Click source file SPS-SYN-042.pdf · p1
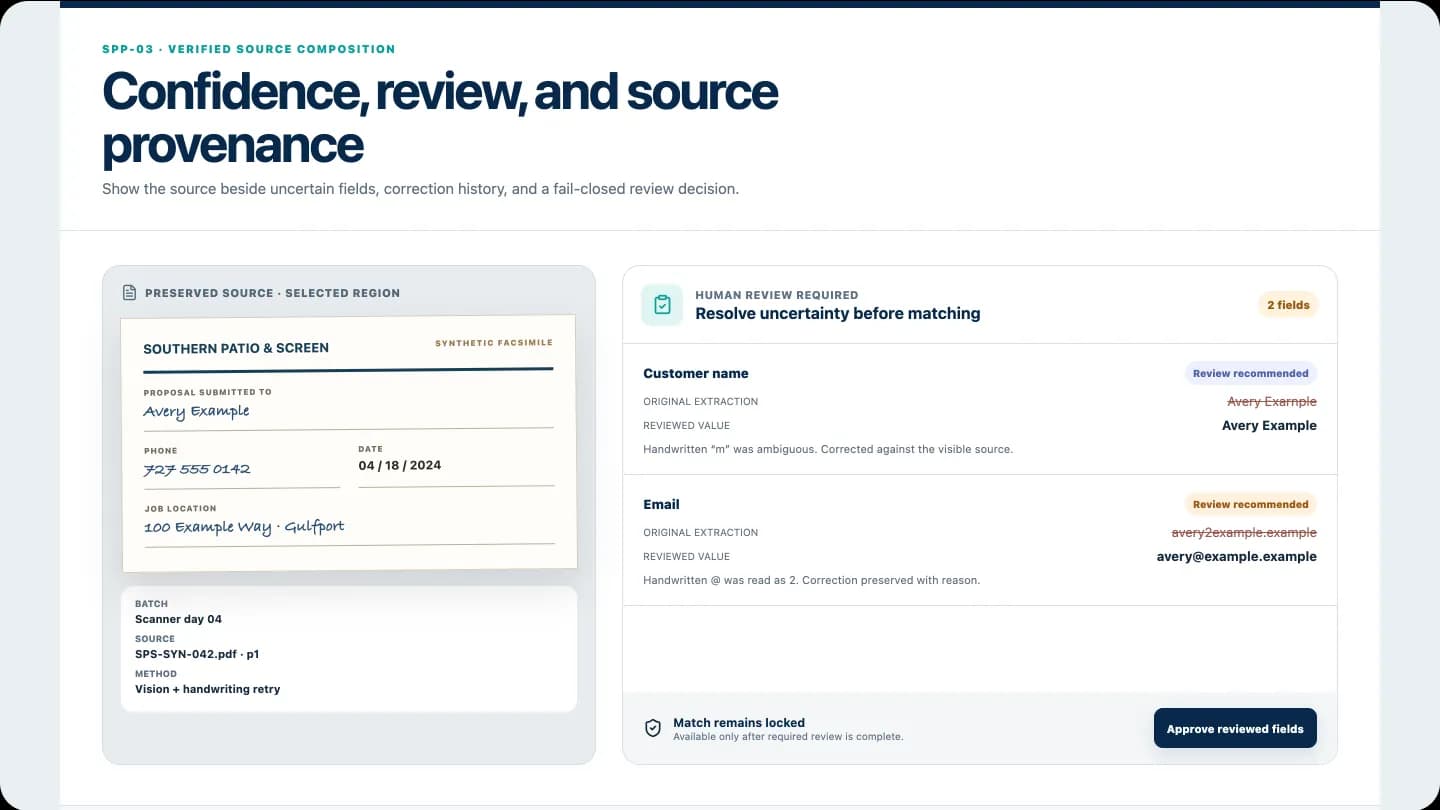Screen dimensions: 1440x810 [x=197, y=654]
